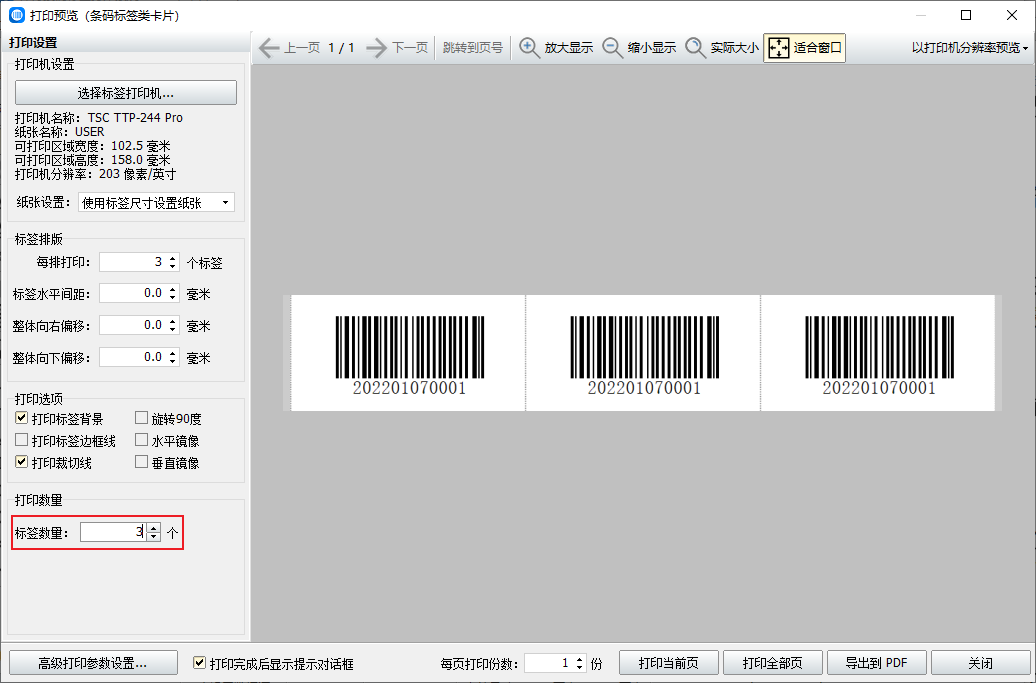Increase 整体向右偏移 offset value
Viewport: 1036px width, 683px height.
click(x=172, y=321)
